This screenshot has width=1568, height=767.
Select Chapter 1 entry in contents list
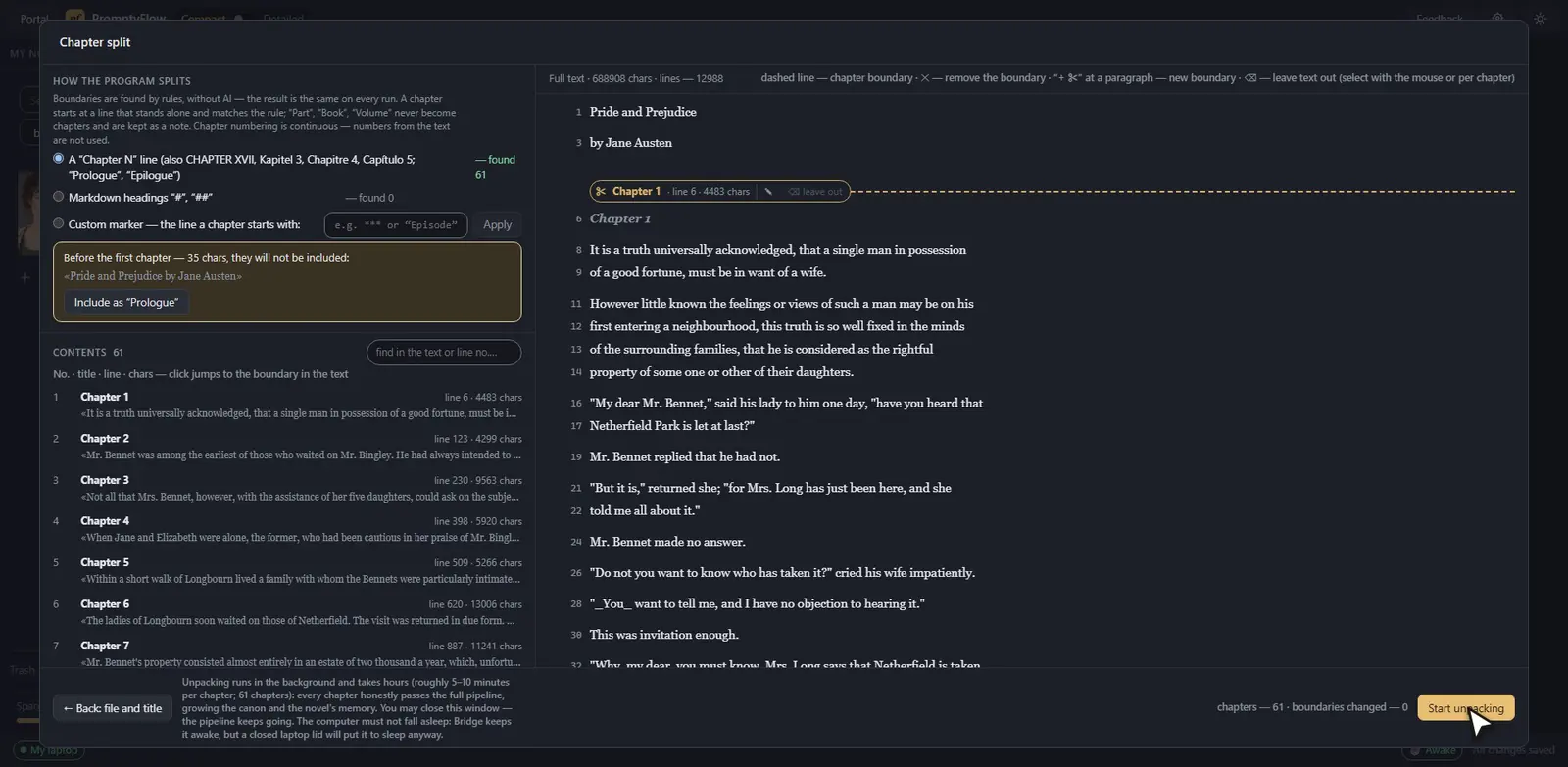(x=287, y=405)
